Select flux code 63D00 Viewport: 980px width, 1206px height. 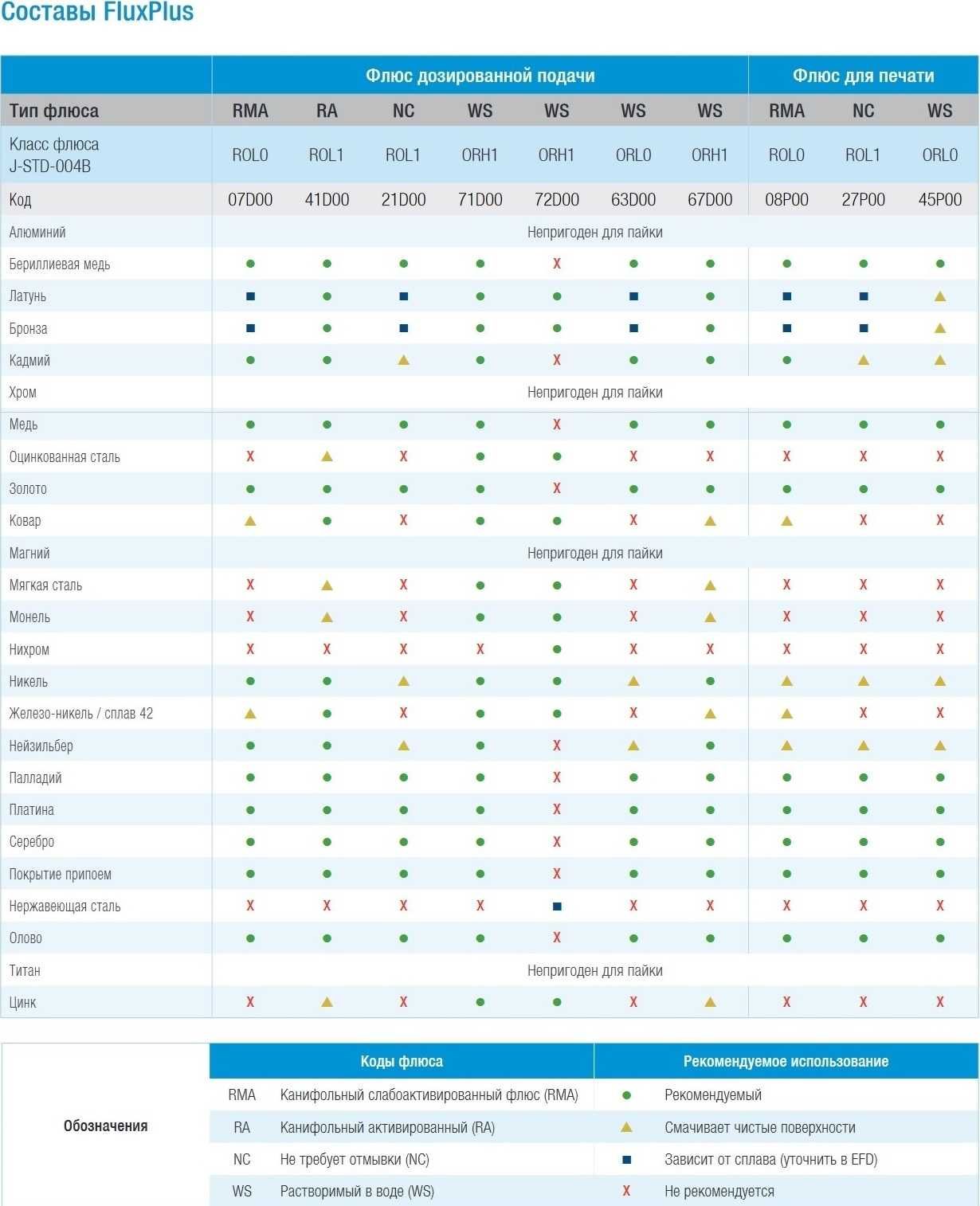633,200
